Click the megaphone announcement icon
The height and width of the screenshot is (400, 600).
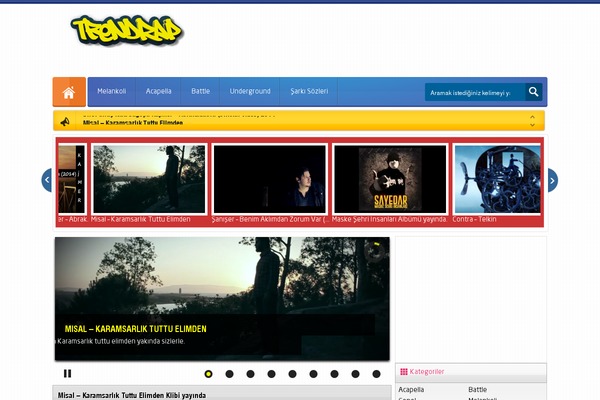[65, 122]
